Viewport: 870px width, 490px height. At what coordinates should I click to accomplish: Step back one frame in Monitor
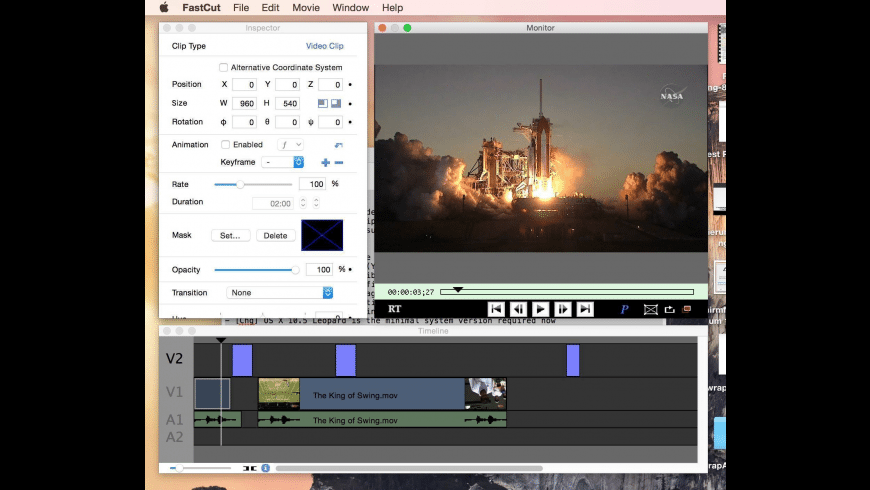[x=518, y=309]
